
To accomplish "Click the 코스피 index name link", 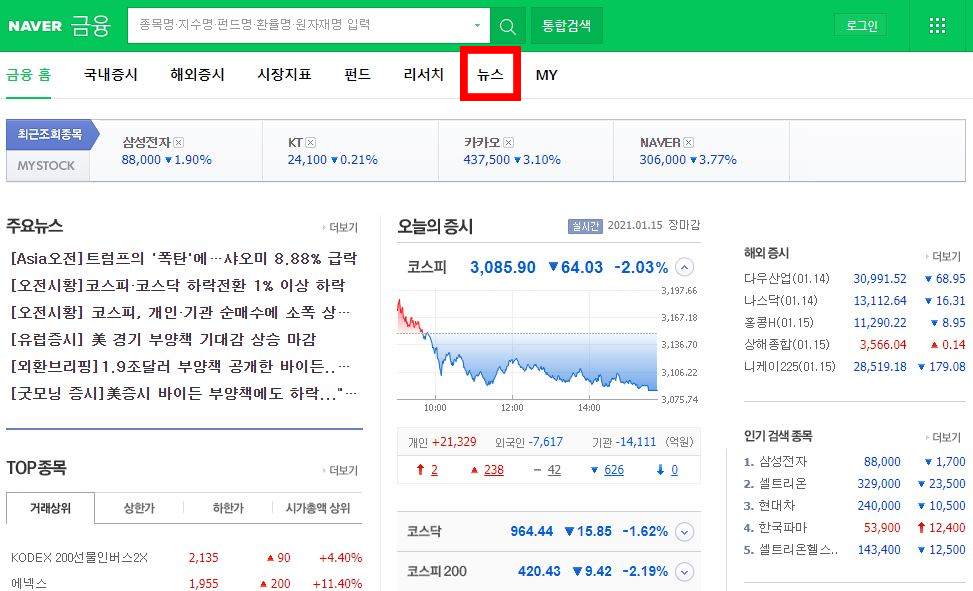I will (427, 268).
